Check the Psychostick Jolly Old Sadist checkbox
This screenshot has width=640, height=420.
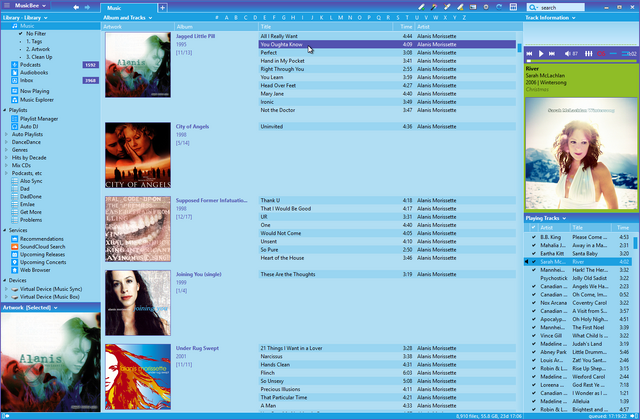pos(533,278)
